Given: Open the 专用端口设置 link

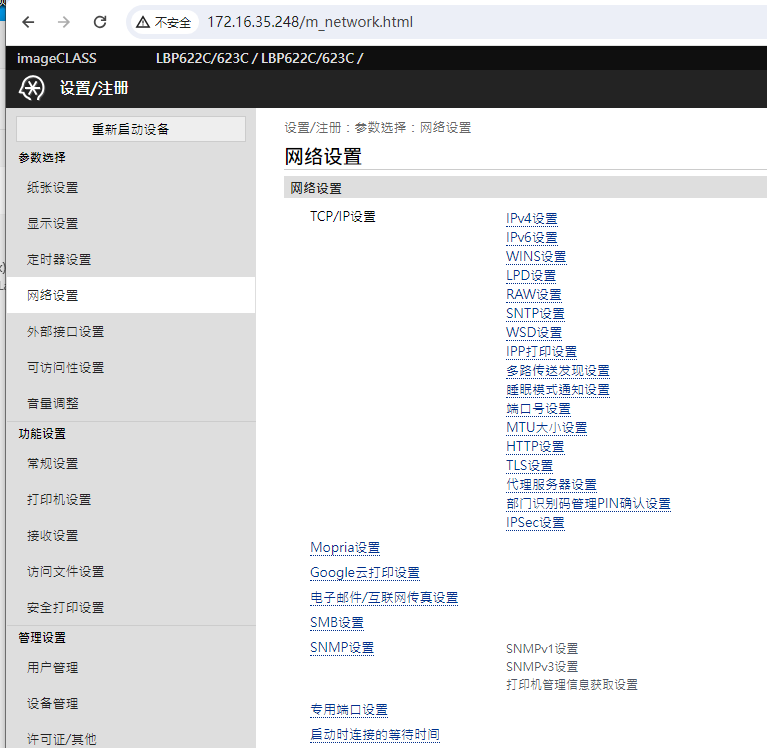Looking at the screenshot, I should (x=349, y=710).
